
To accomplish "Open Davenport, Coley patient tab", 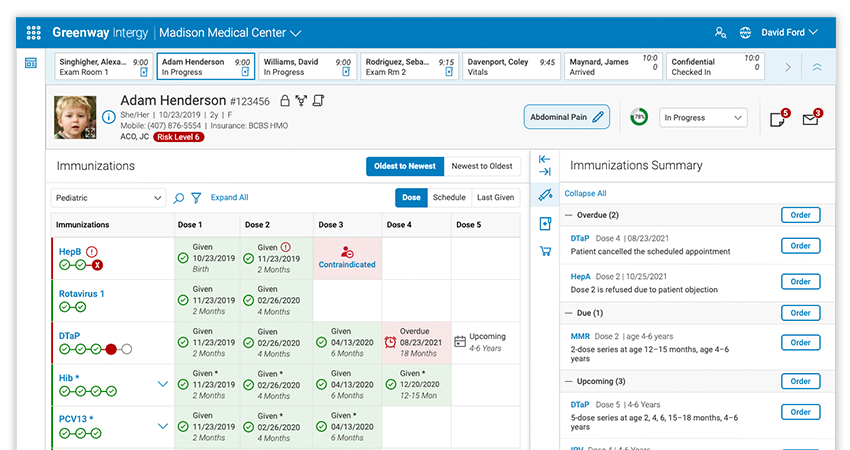I will 510,67.
